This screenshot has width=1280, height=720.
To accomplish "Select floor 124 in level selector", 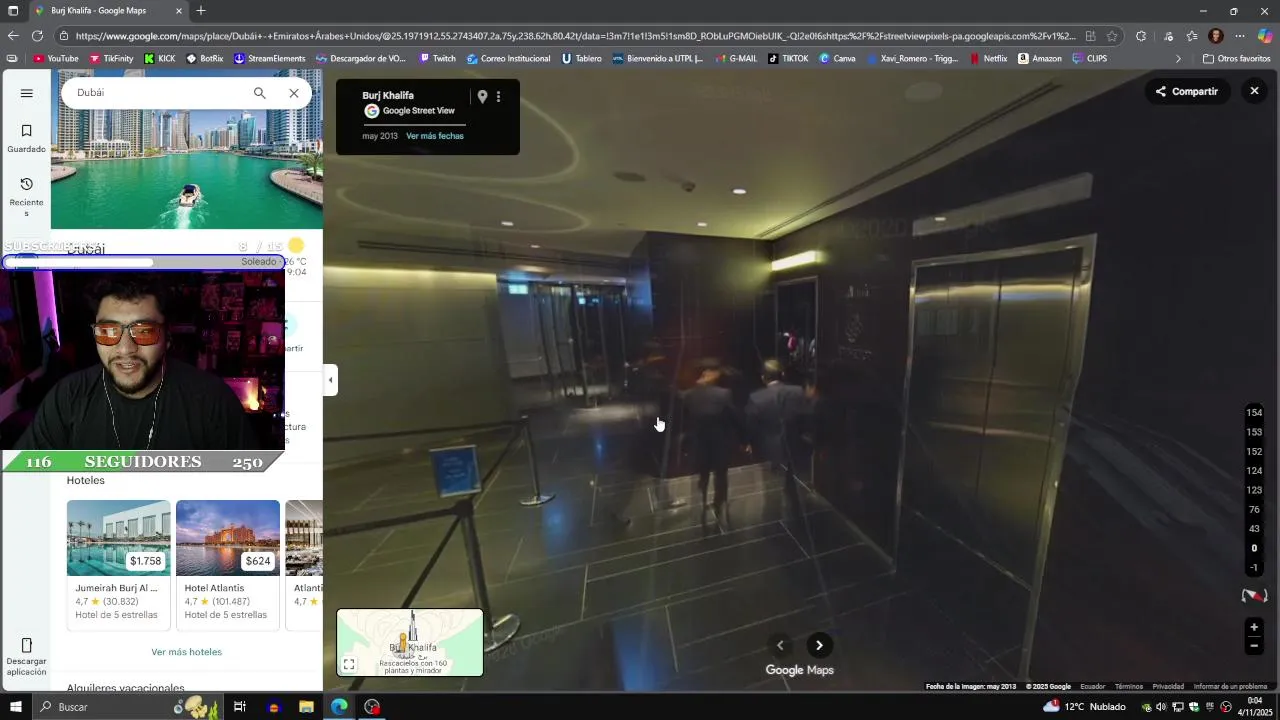I will pyautogui.click(x=1254, y=471).
